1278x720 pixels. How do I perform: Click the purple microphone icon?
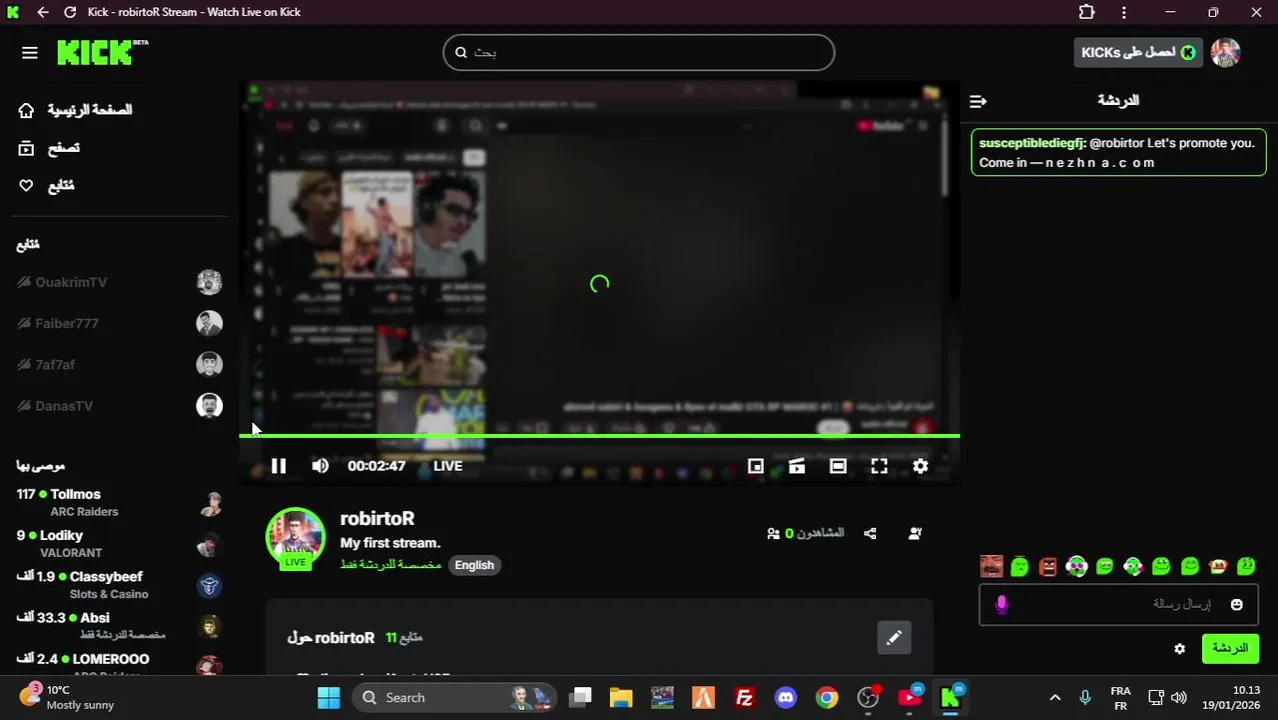[x=1001, y=604]
